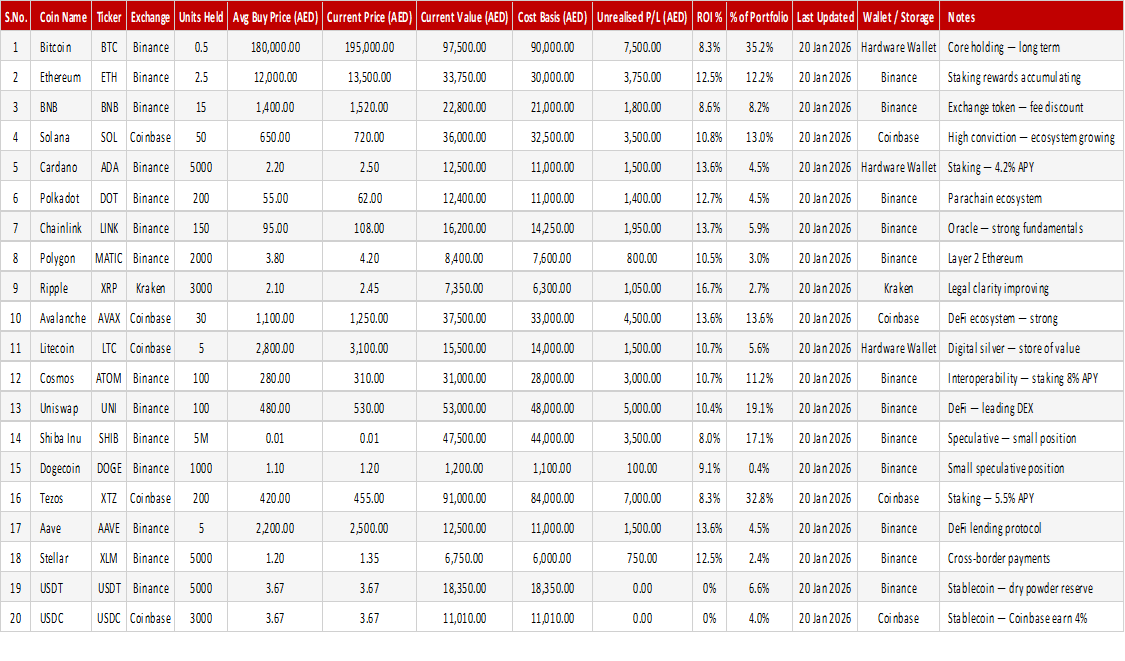Select the ATOM ticker cell
The image size is (1125, 661).
coord(109,378)
